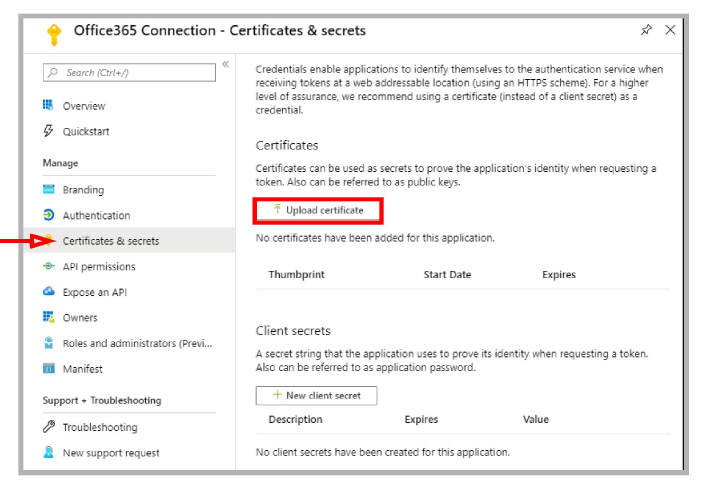Click the Client secrets section heading

pos(293,331)
